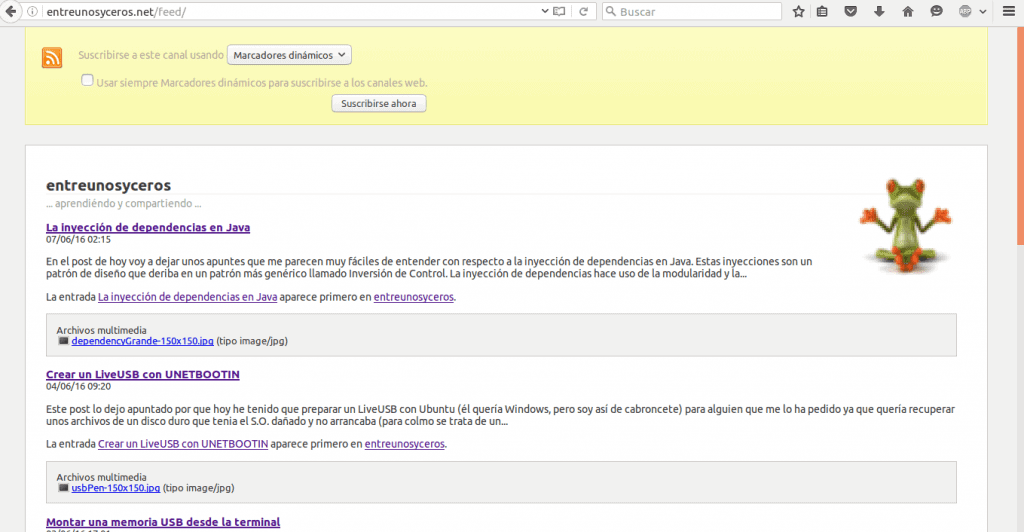The height and width of the screenshot is (532, 1024).
Task: Go to the home page icon
Action: click(x=908, y=11)
